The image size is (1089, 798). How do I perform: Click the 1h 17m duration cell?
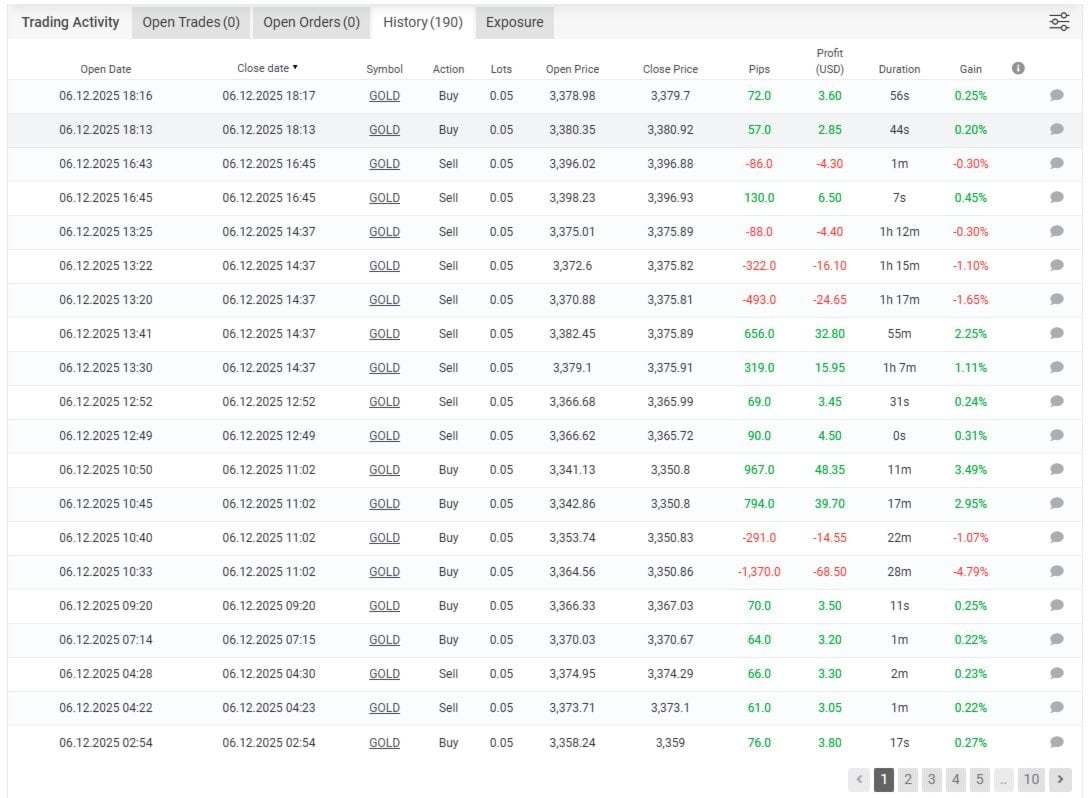point(899,299)
